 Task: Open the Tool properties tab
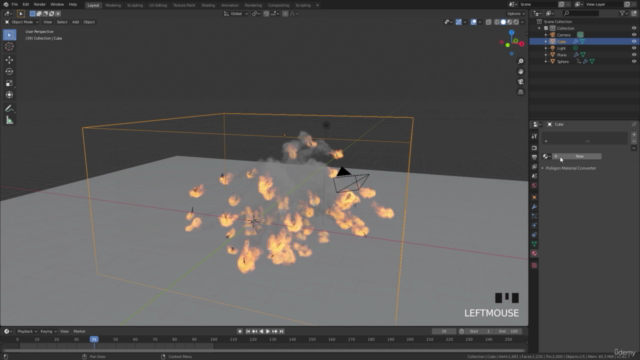point(534,136)
